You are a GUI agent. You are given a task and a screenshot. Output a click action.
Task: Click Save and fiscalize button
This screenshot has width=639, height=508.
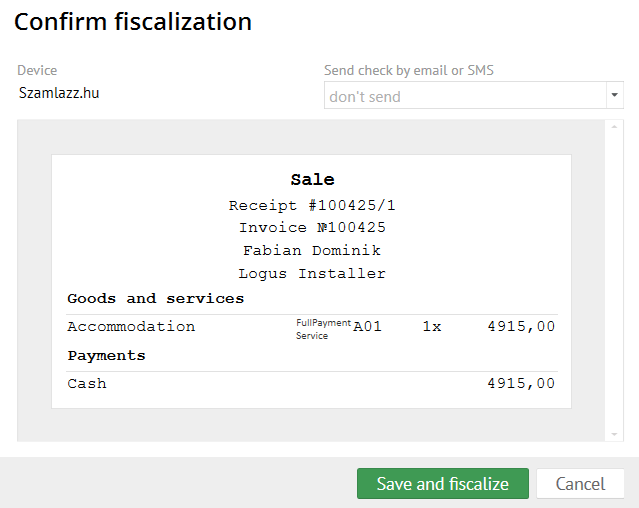tap(442, 484)
